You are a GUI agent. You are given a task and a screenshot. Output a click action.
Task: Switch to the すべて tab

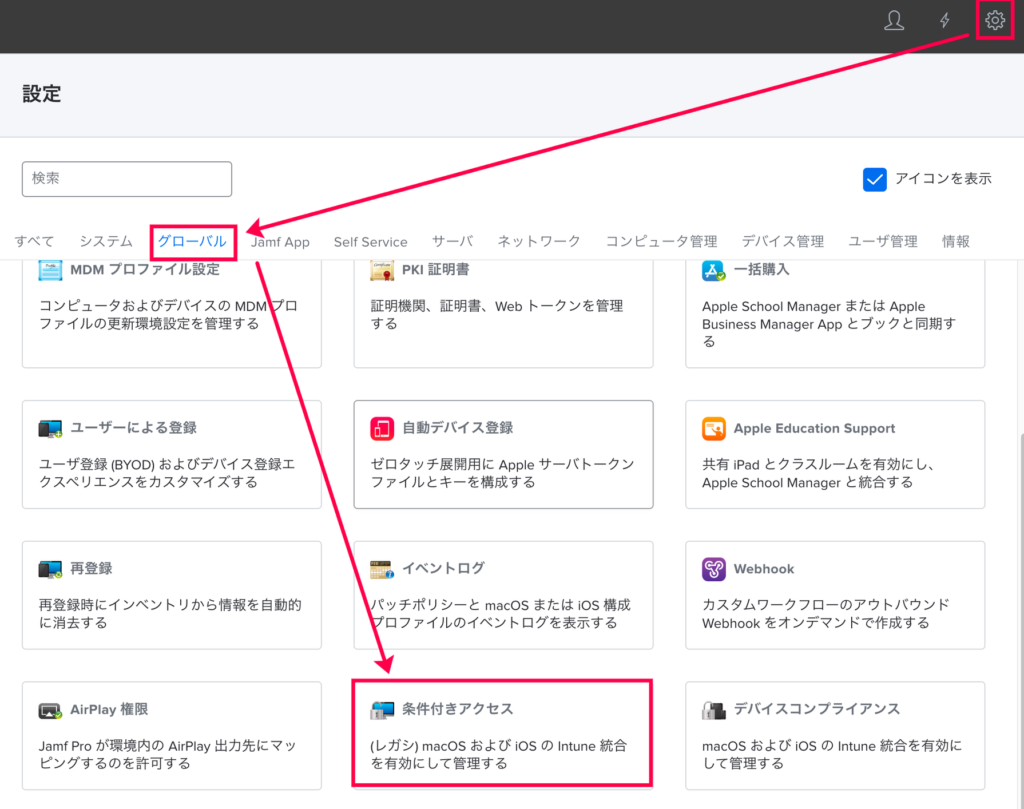tap(35, 242)
